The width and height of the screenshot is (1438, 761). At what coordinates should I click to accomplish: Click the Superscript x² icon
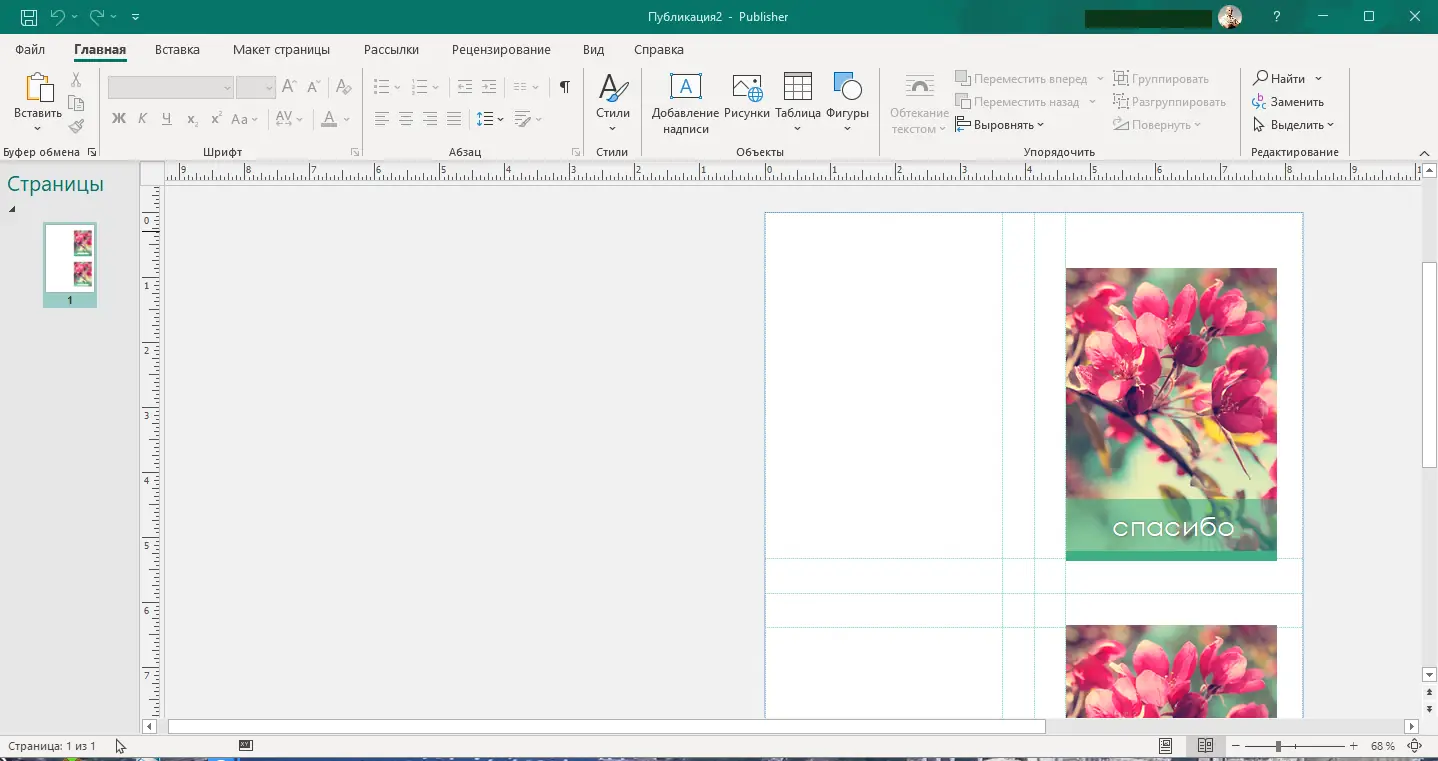point(215,119)
